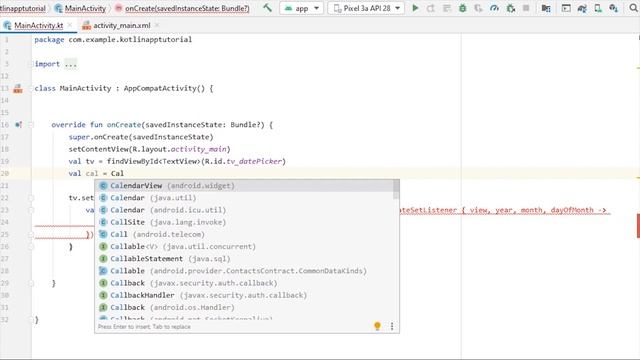This screenshot has width=640, height=360.
Task: Open completion popup three-dots options
Action: click(x=392, y=326)
